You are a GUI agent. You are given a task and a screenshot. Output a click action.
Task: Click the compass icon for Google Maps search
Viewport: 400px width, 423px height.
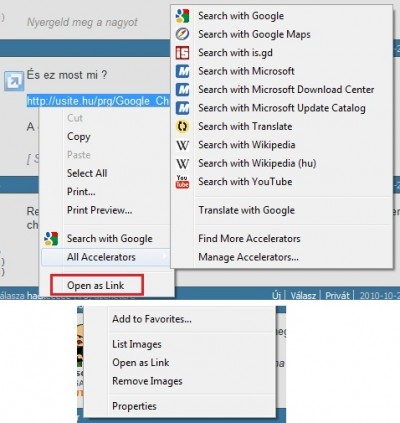pos(182,34)
